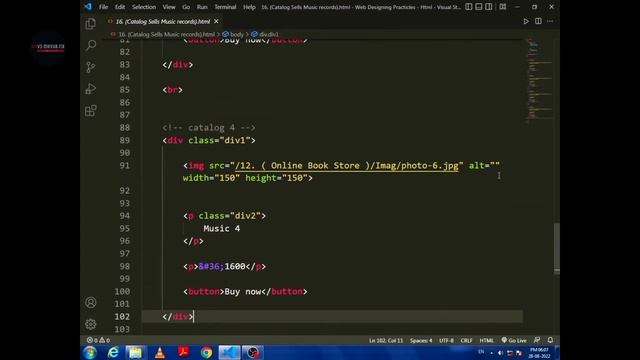Change indentation via Spaces: 4
The height and width of the screenshot is (360, 640).
(421, 340)
